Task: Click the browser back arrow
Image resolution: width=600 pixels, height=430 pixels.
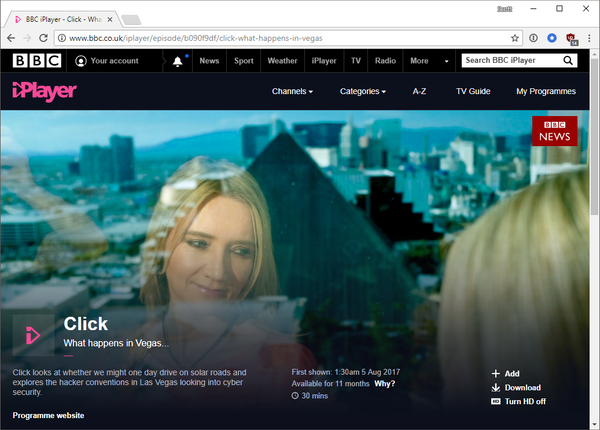Action: [x=11, y=38]
